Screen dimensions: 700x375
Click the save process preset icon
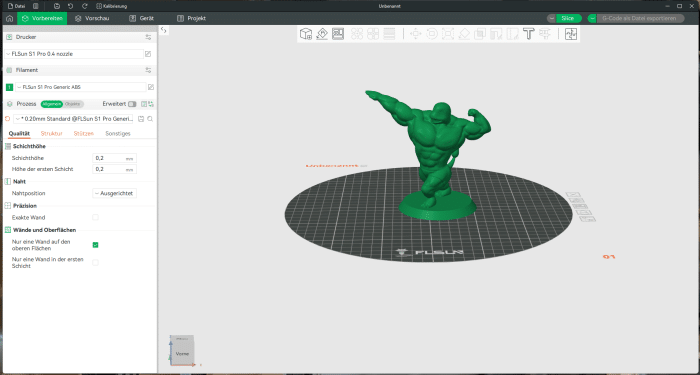click(141, 119)
